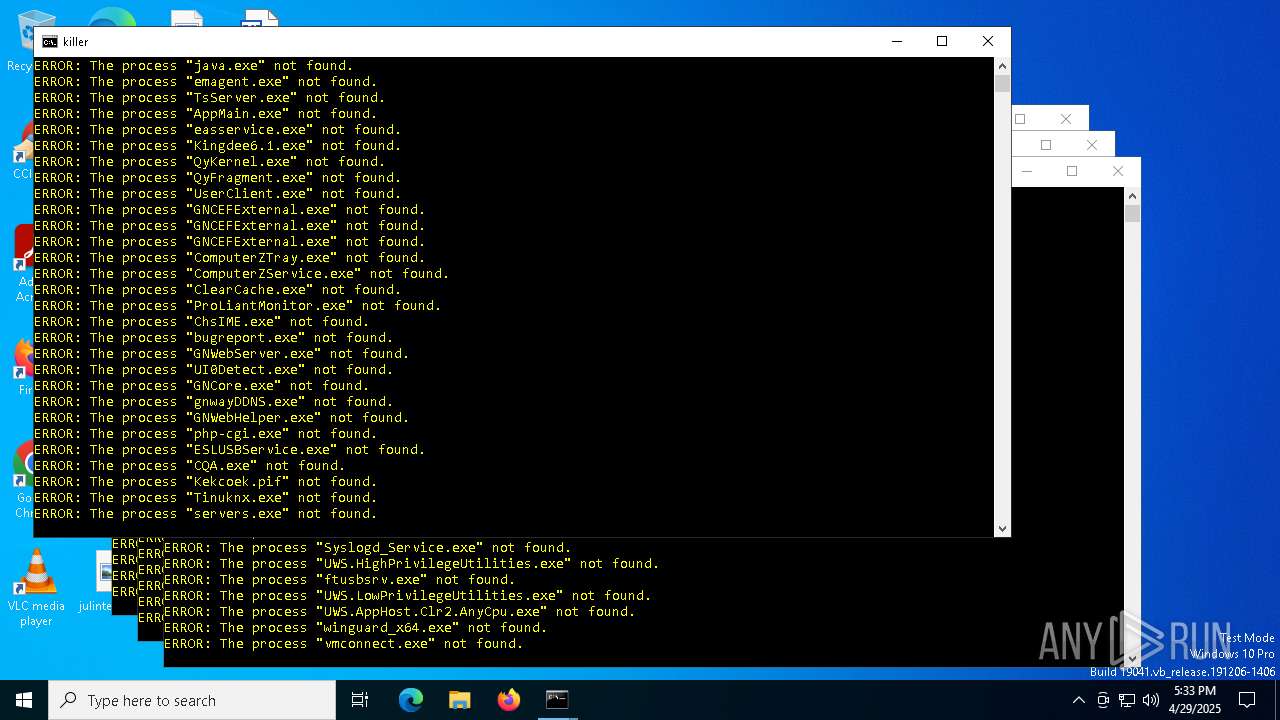The height and width of the screenshot is (720, 1280).
Task: Select the VLC media player desktop icon
Action: click(x=36, y=588)
